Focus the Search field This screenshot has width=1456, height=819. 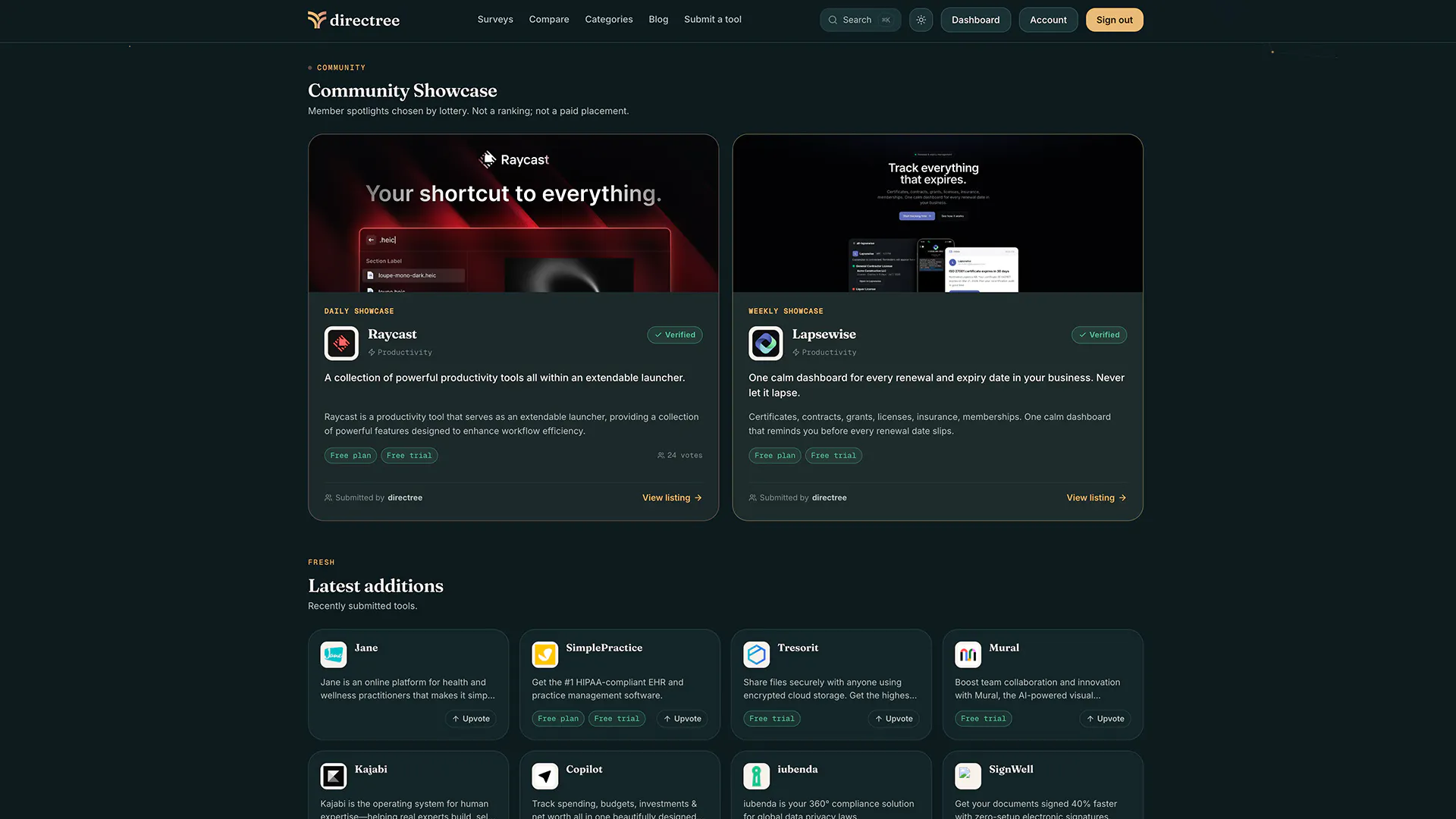tap(860, 20)
